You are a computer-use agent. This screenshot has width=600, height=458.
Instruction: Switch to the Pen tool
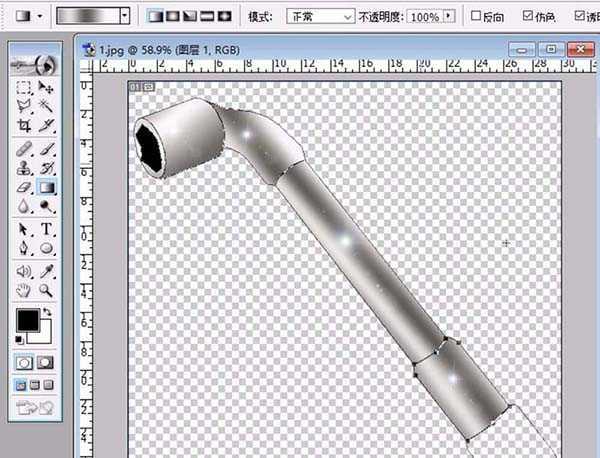click(x=25, y=248)
